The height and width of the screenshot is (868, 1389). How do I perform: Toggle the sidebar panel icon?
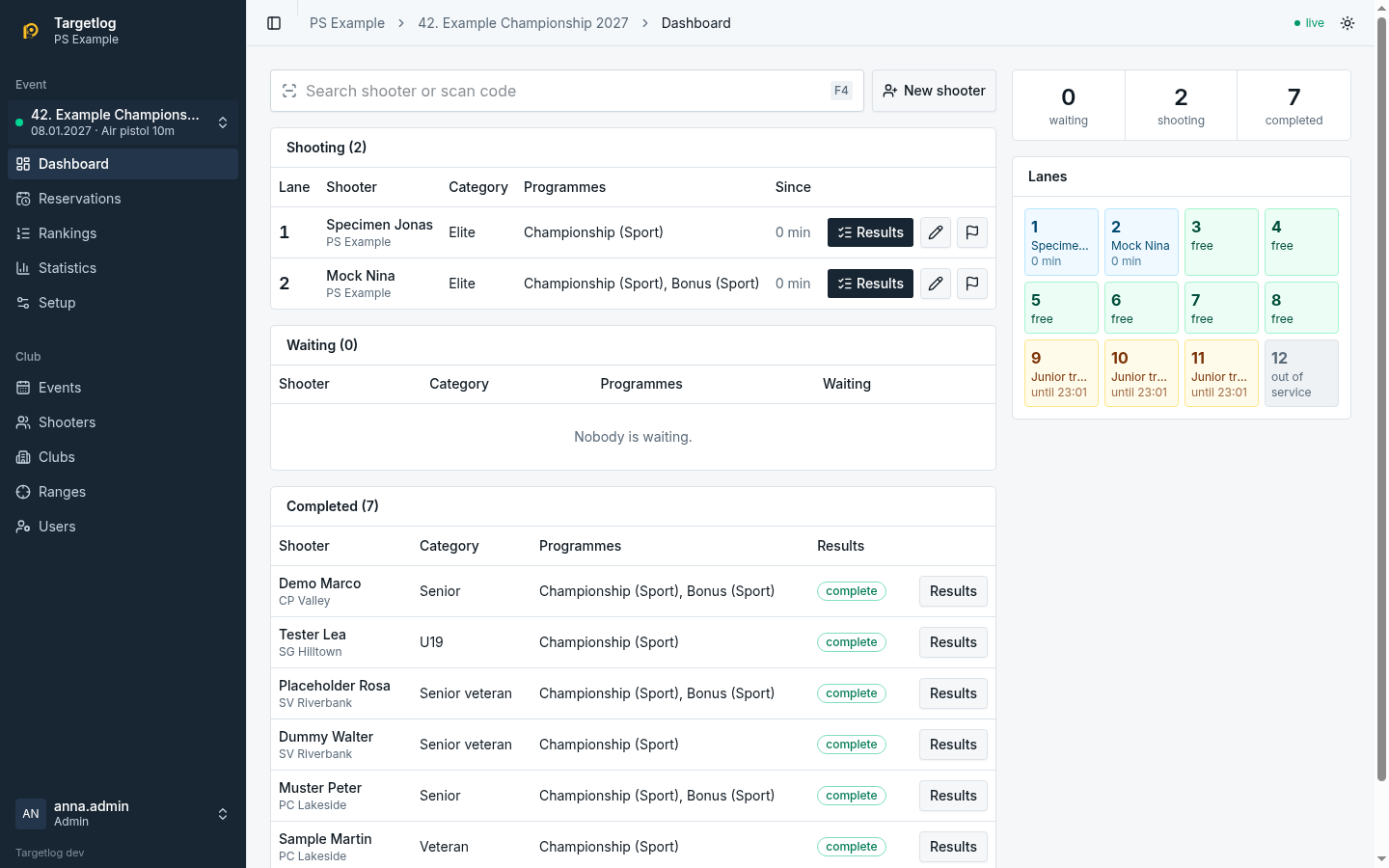pos(274,23)
